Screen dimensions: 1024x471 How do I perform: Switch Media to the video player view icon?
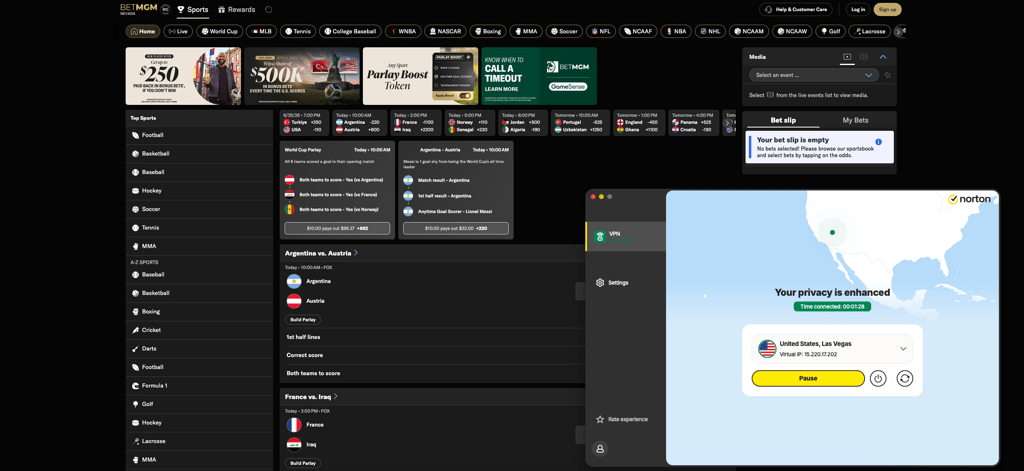point(847,57)
